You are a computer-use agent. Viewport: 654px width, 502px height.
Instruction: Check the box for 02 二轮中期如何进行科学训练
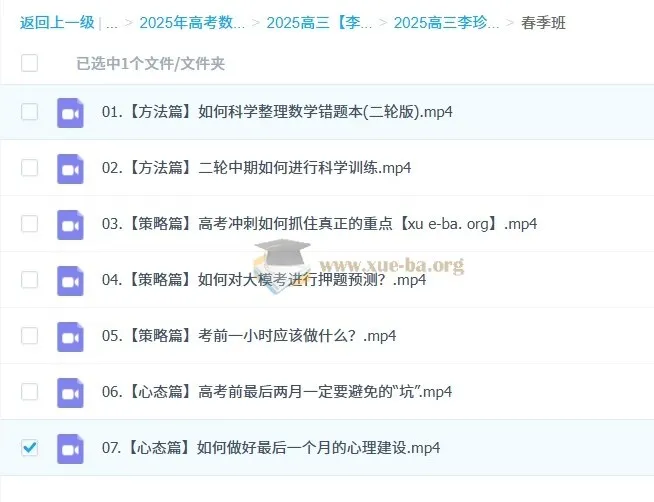(30, 168)
